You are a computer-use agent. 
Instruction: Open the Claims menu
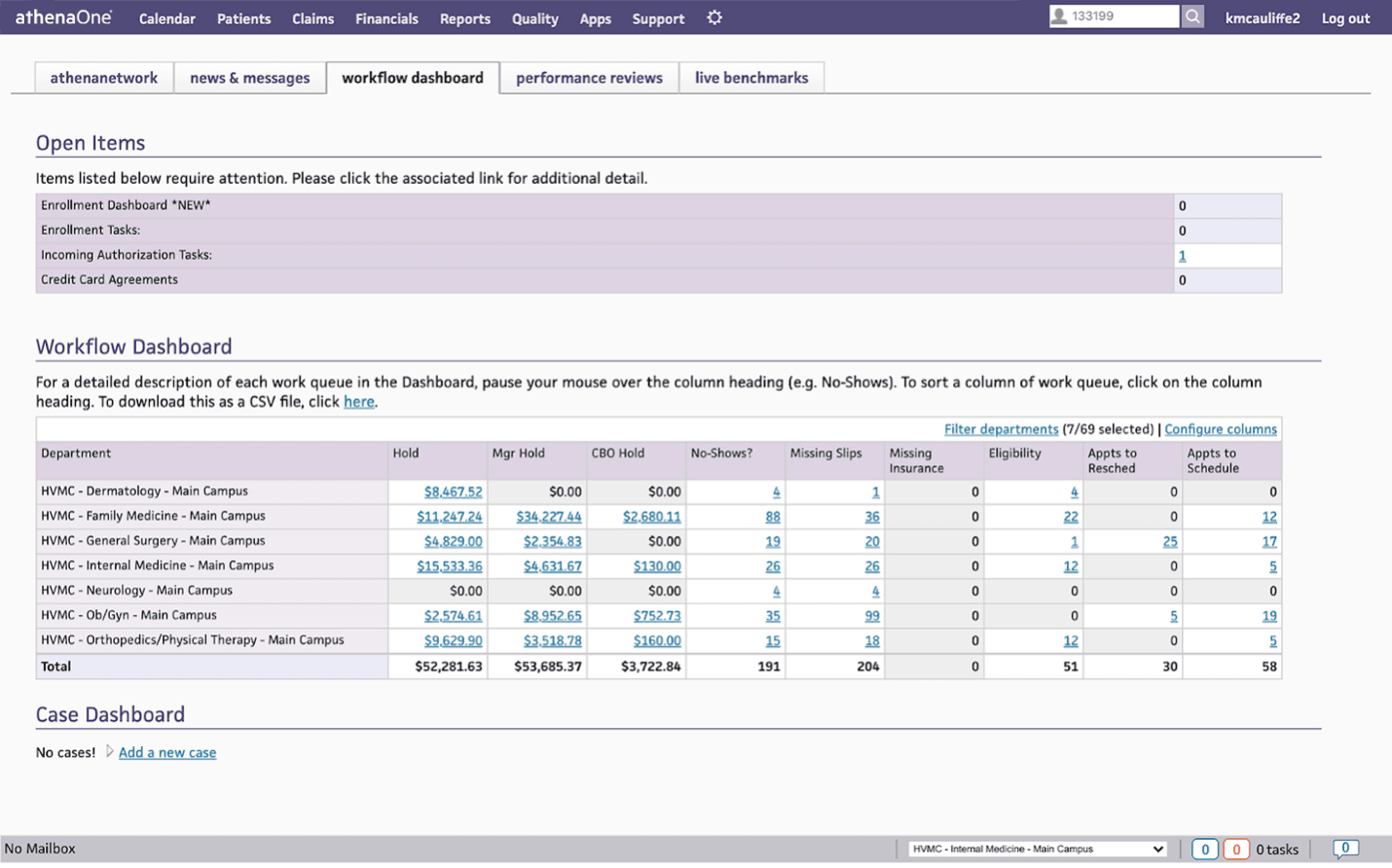tap(312, 18)
